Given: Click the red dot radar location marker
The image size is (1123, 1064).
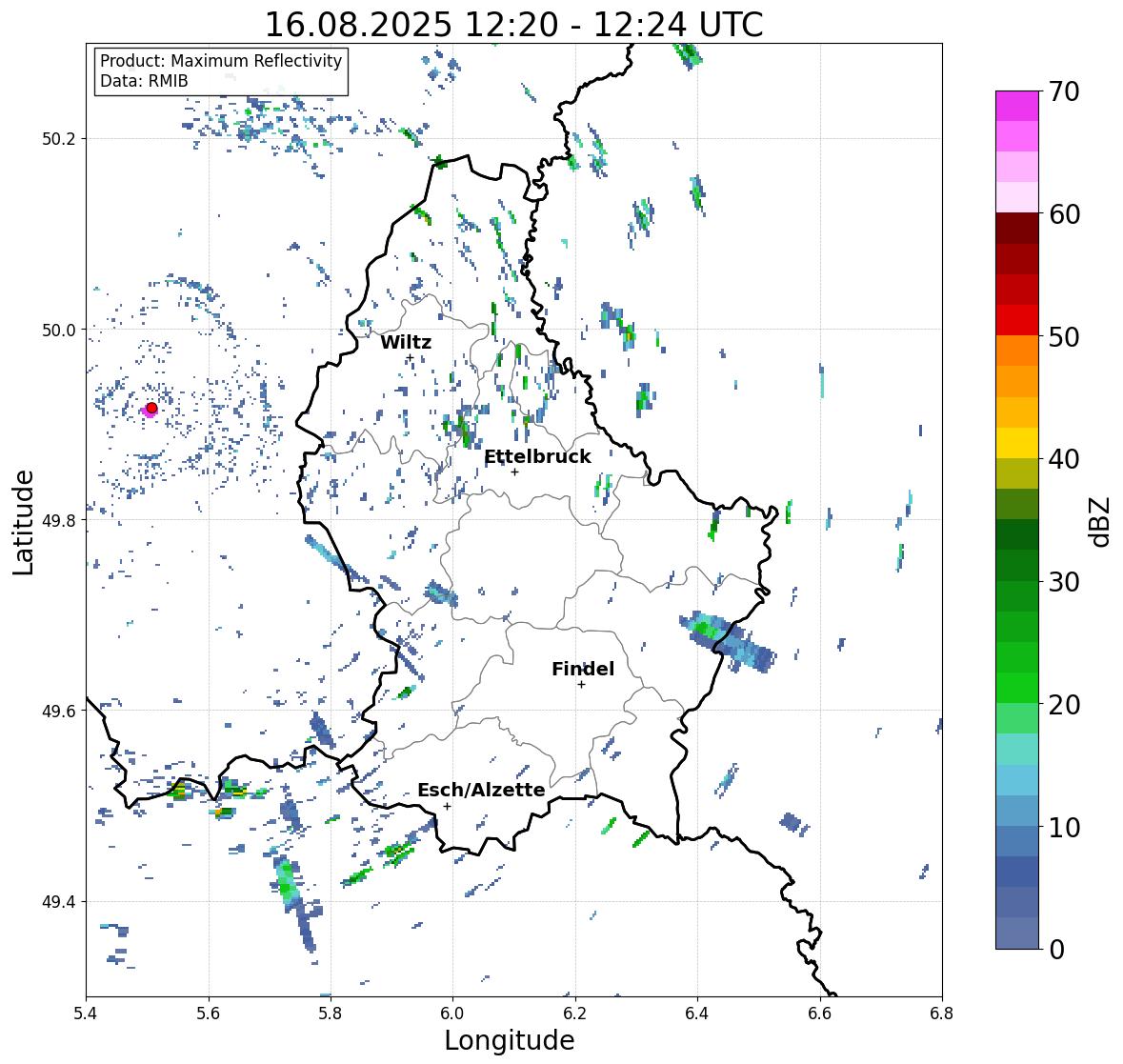Looking at the screenshot, I should coord(151,408).
